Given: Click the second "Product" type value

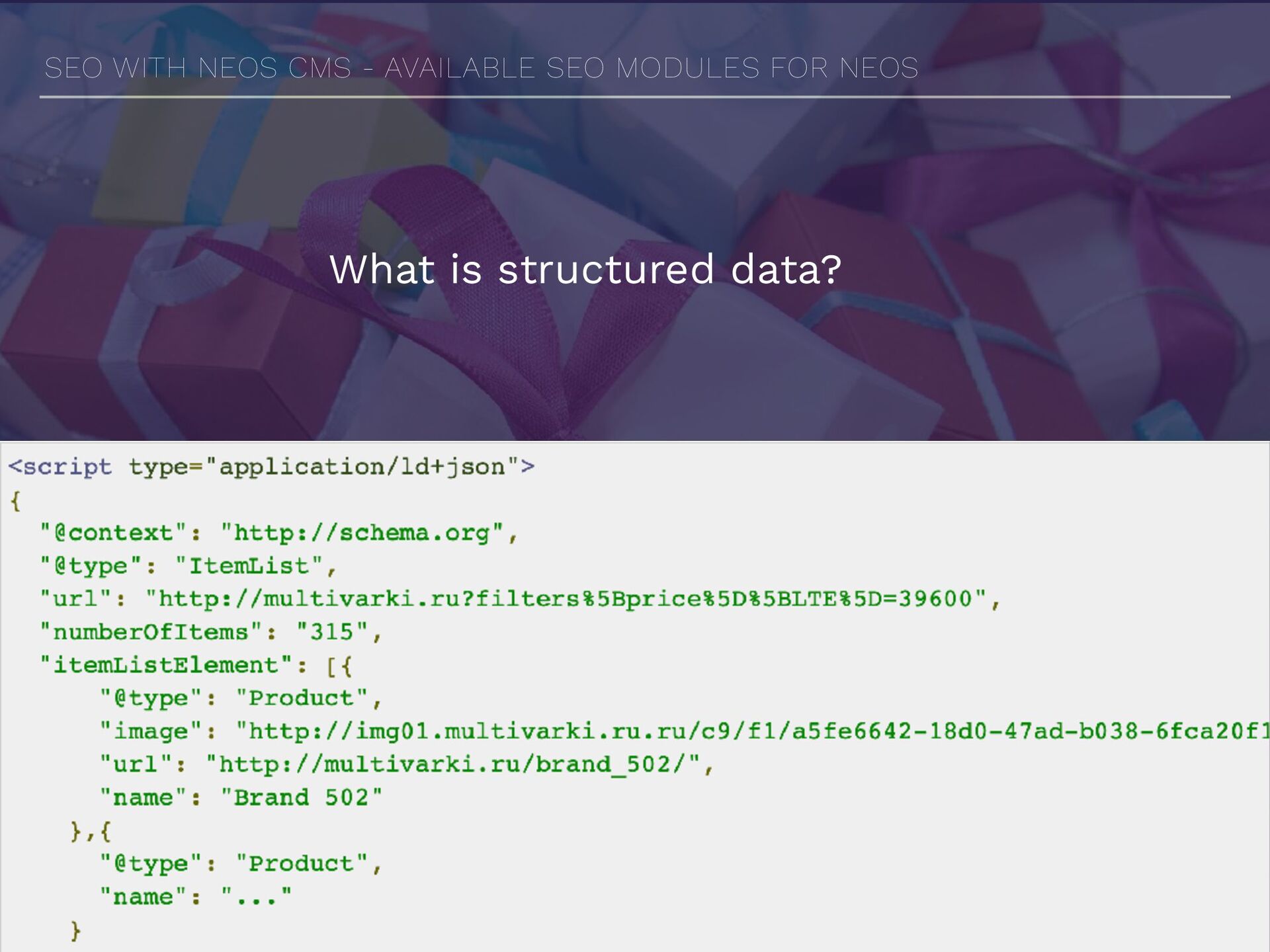Looking at the screenshot, I should [302, 863].
